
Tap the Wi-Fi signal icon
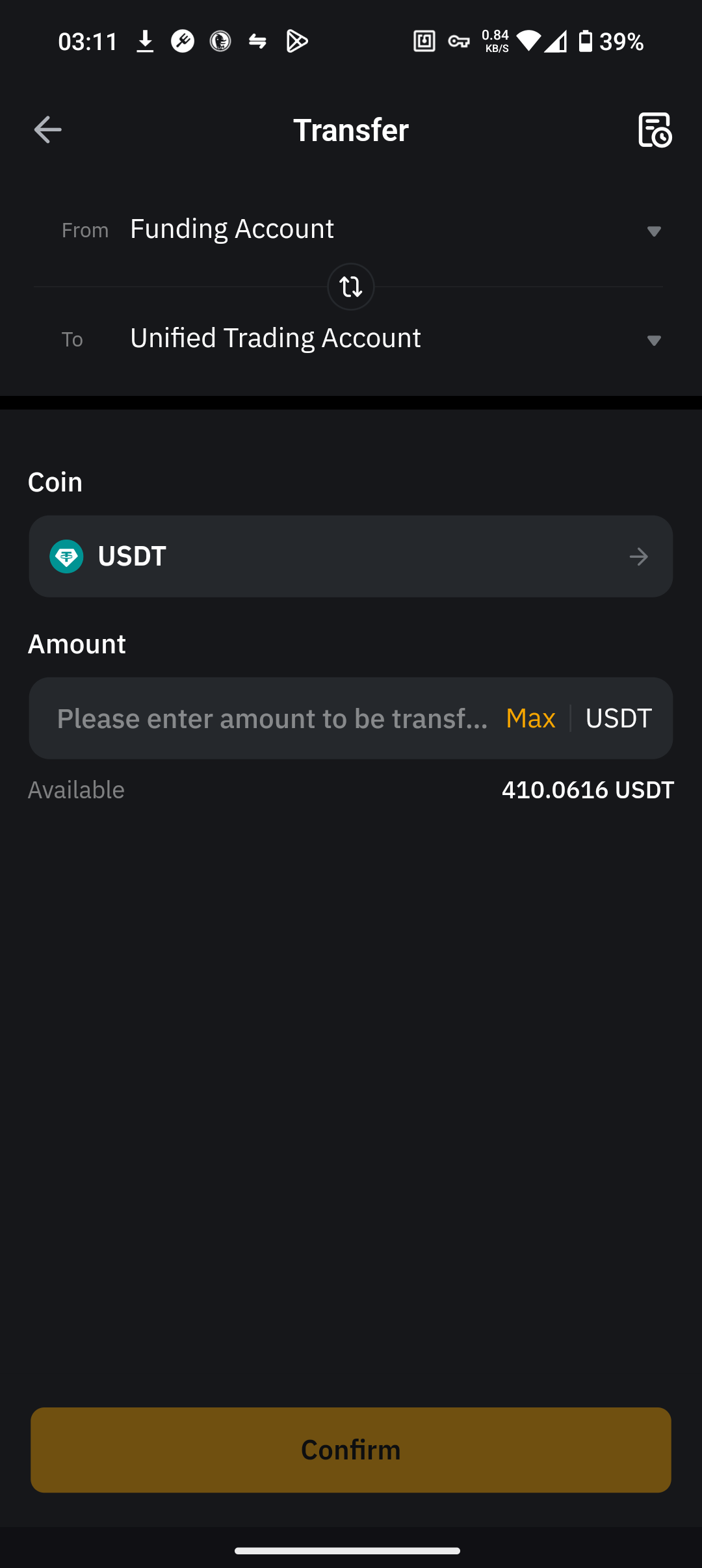click(x=529, y=42)
